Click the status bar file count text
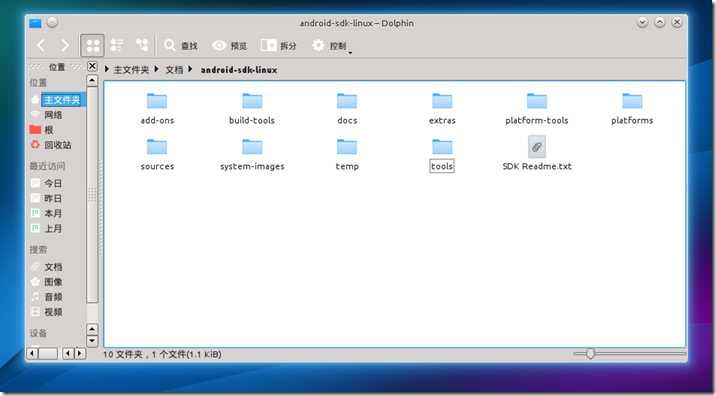 pos(162,354)
